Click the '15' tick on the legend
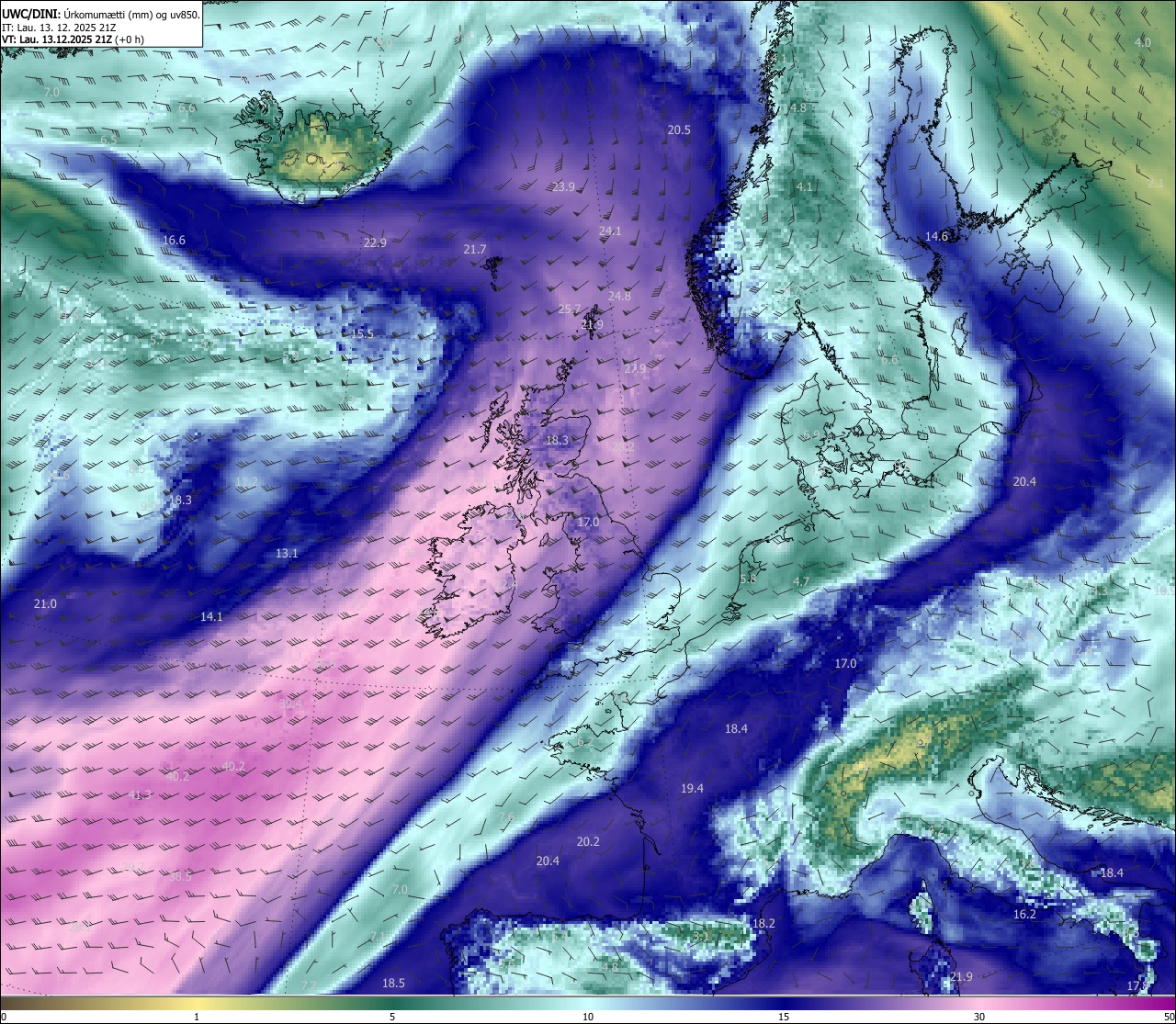 (x=784, y=1017)
